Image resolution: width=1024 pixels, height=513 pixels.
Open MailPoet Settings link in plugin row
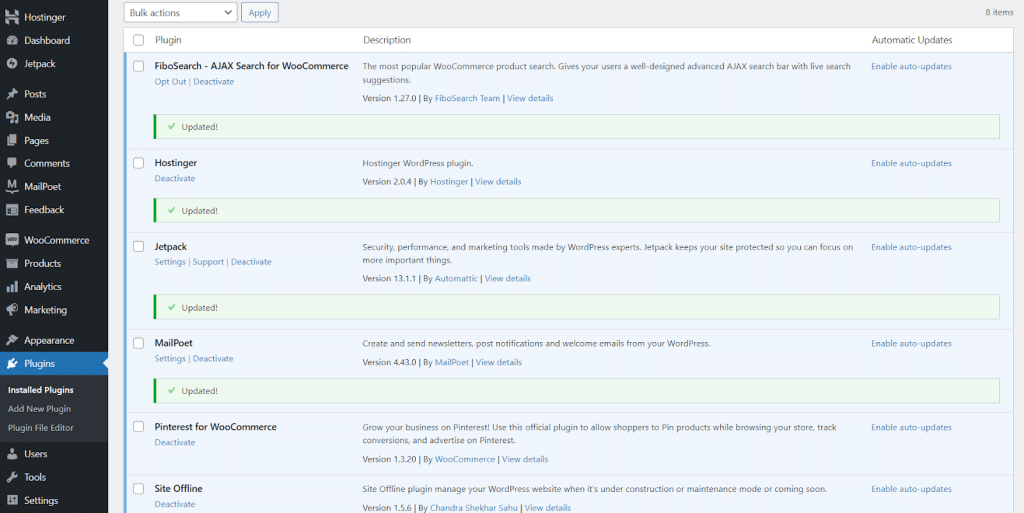coord(170,358)
